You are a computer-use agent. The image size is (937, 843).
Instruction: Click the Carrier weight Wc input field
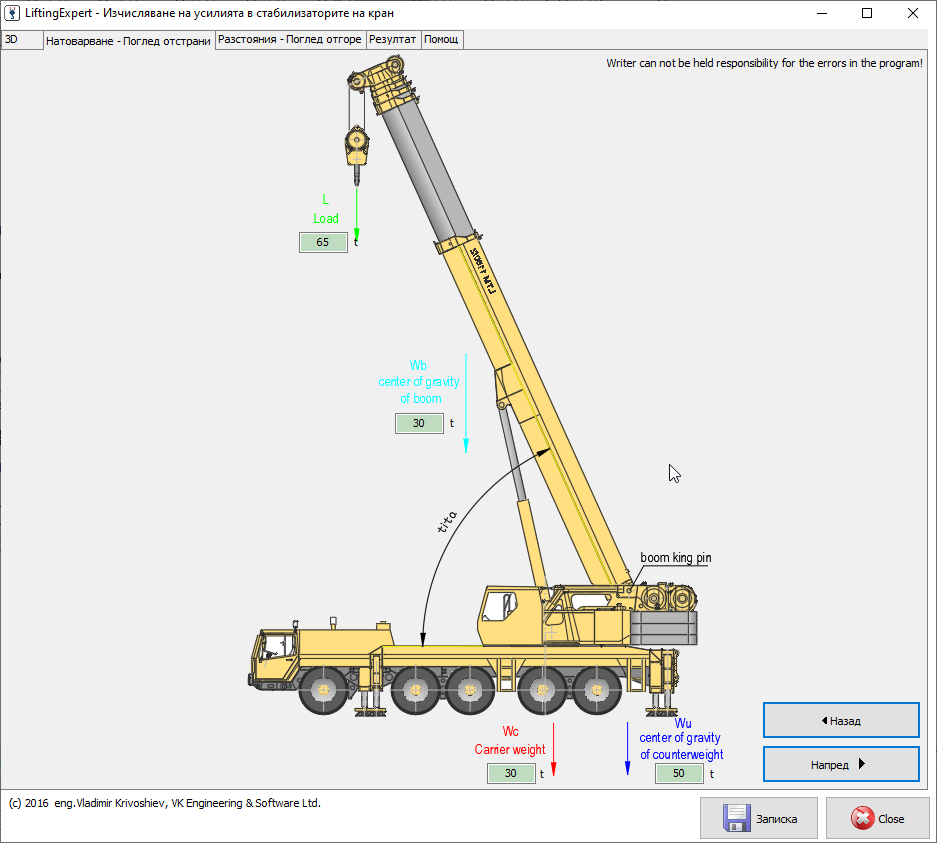511,773
